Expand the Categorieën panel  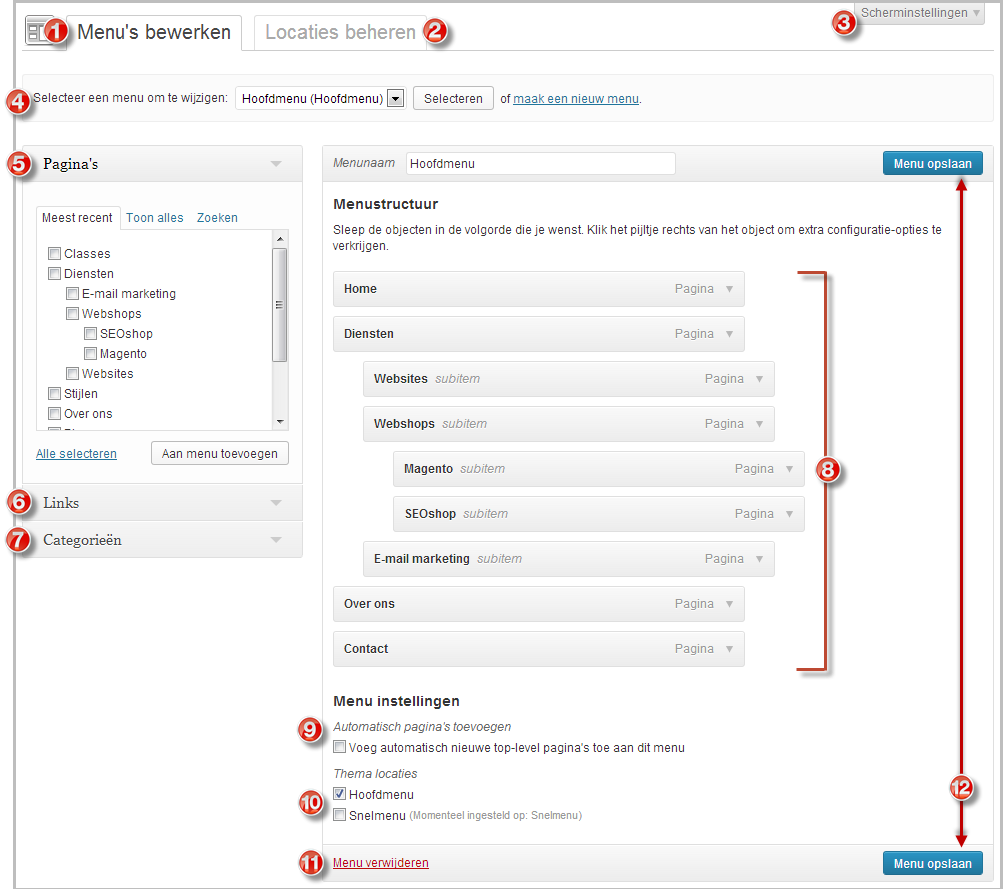[278, 539]
